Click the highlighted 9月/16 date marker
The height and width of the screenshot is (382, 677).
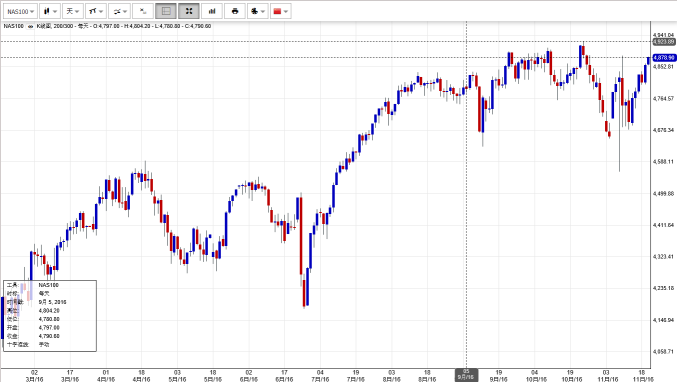pyautogui.click(x=466, y=375)
